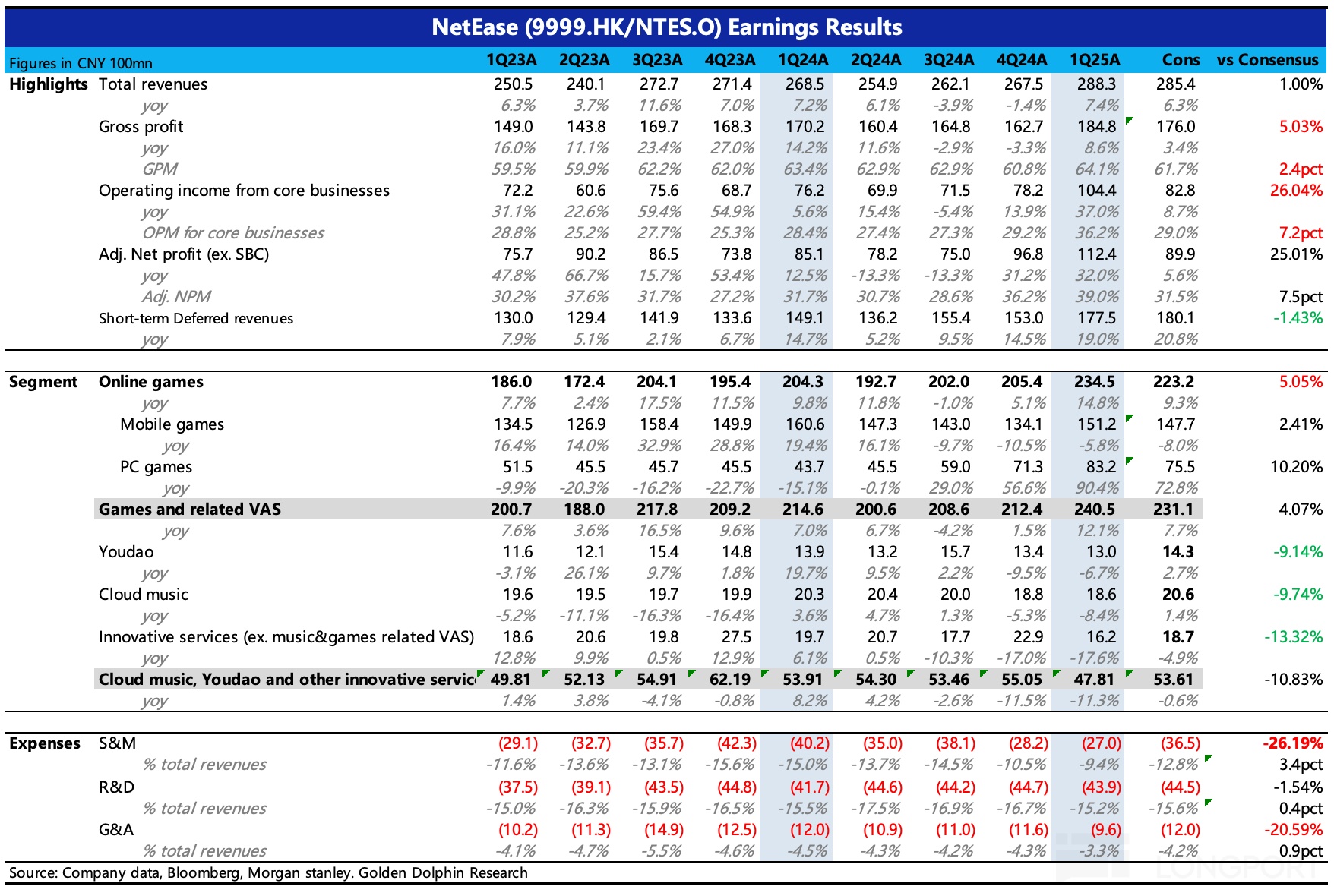Click the -10.83% vs consensus value
The height and width of the screenshot is (896, 1334).
pos(1294,680)
